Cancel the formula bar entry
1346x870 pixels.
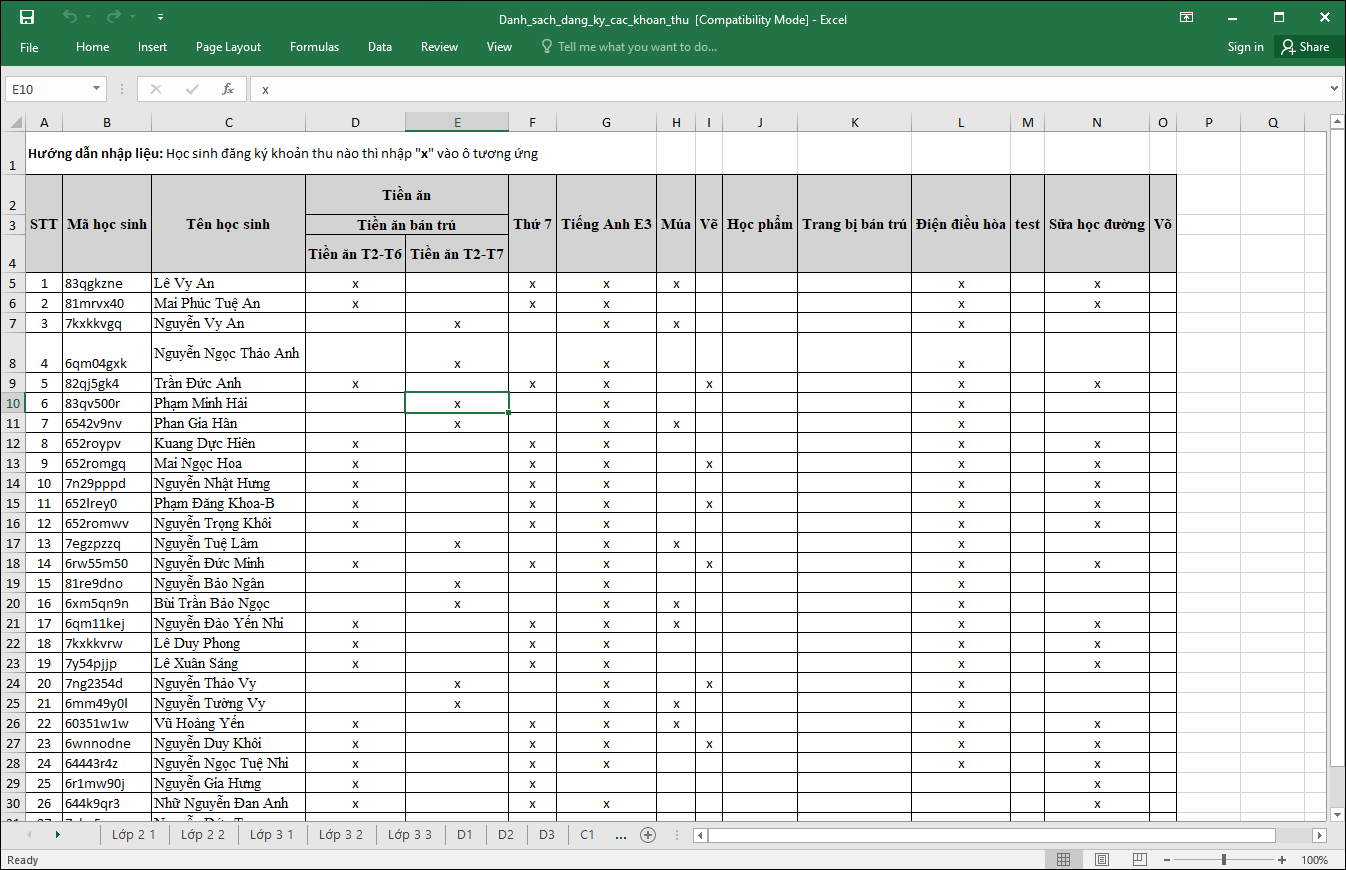click(x=155, y=89)
